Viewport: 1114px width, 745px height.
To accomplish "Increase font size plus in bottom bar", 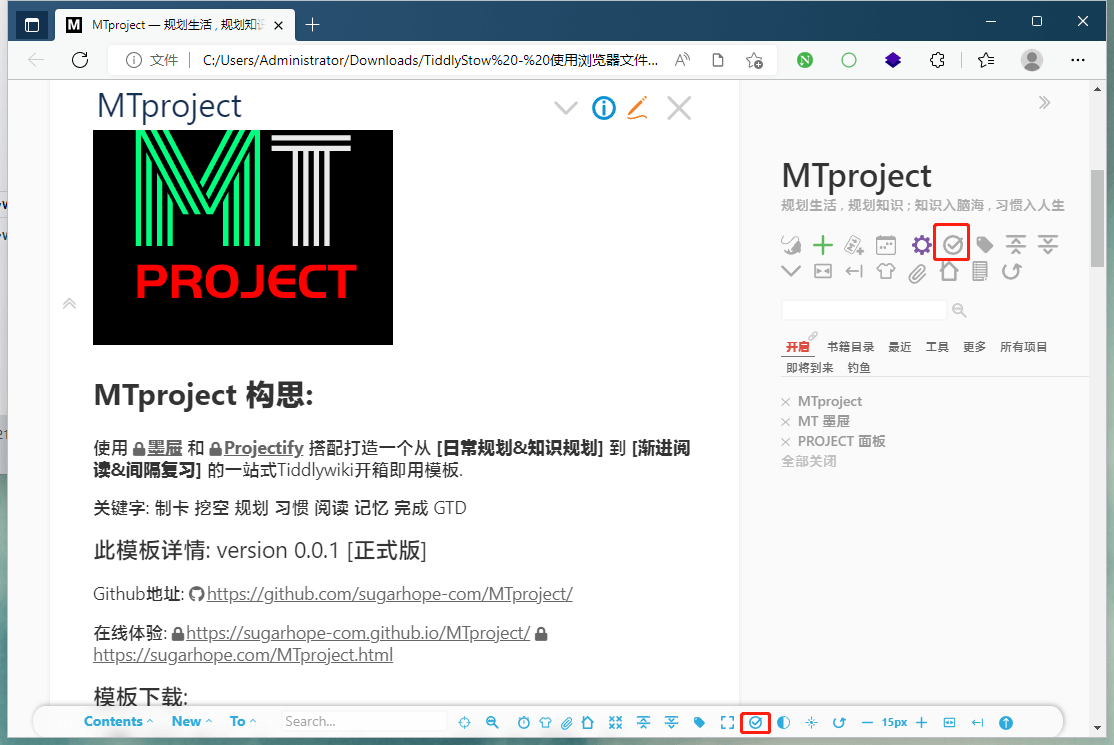I will coord(921,722).
